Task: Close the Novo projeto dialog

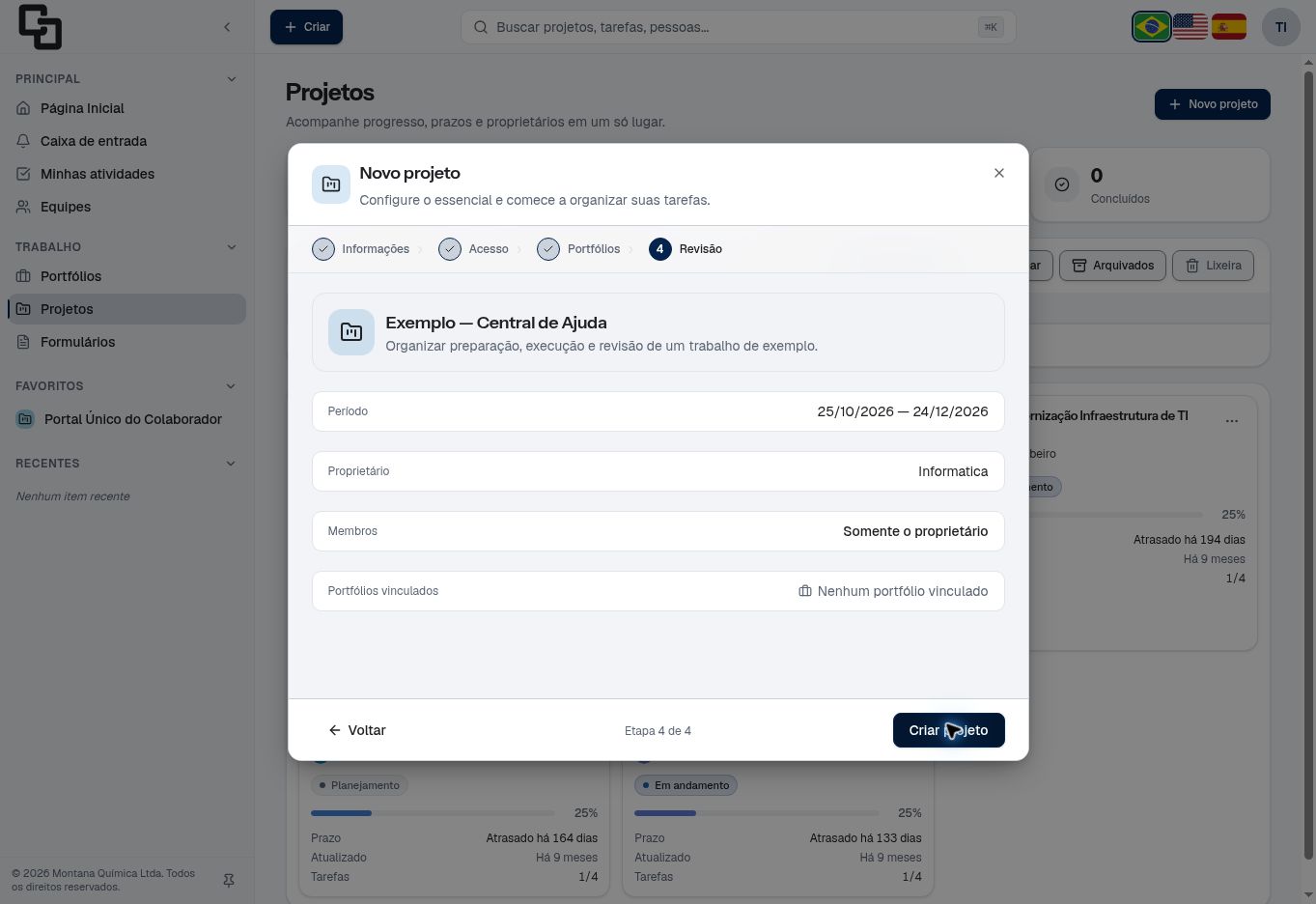Action: (999, 173)
